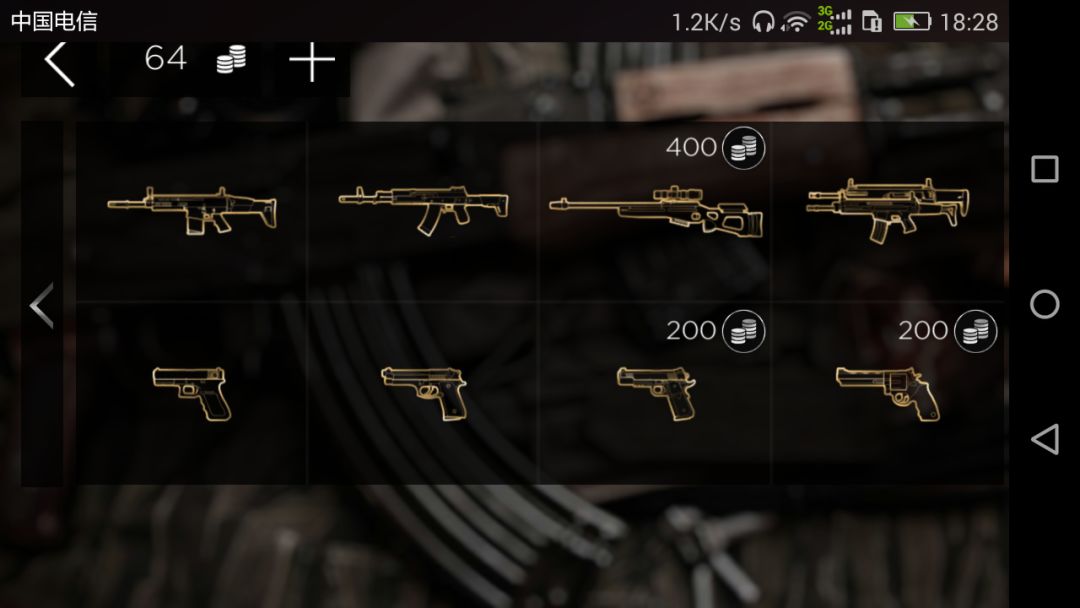Tap the Android home circle button
Viewport: 1080px width, 608px height.
(1044, 304)
